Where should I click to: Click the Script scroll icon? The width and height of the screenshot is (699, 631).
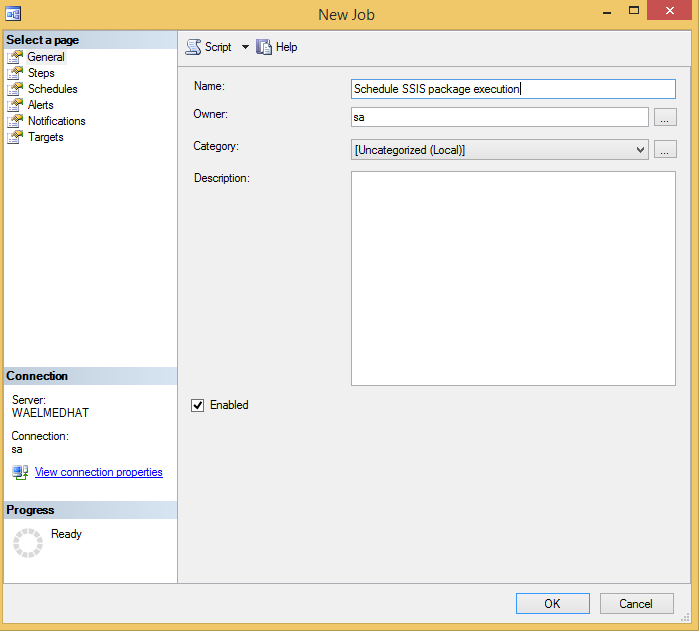tap(193, 47)
